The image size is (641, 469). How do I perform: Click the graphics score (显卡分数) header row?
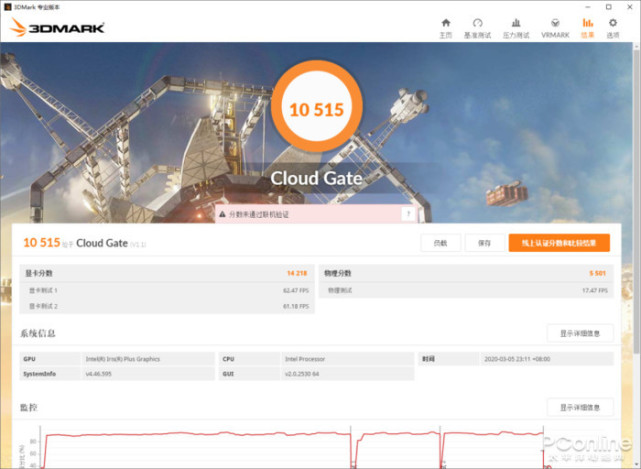click(167, 273)
